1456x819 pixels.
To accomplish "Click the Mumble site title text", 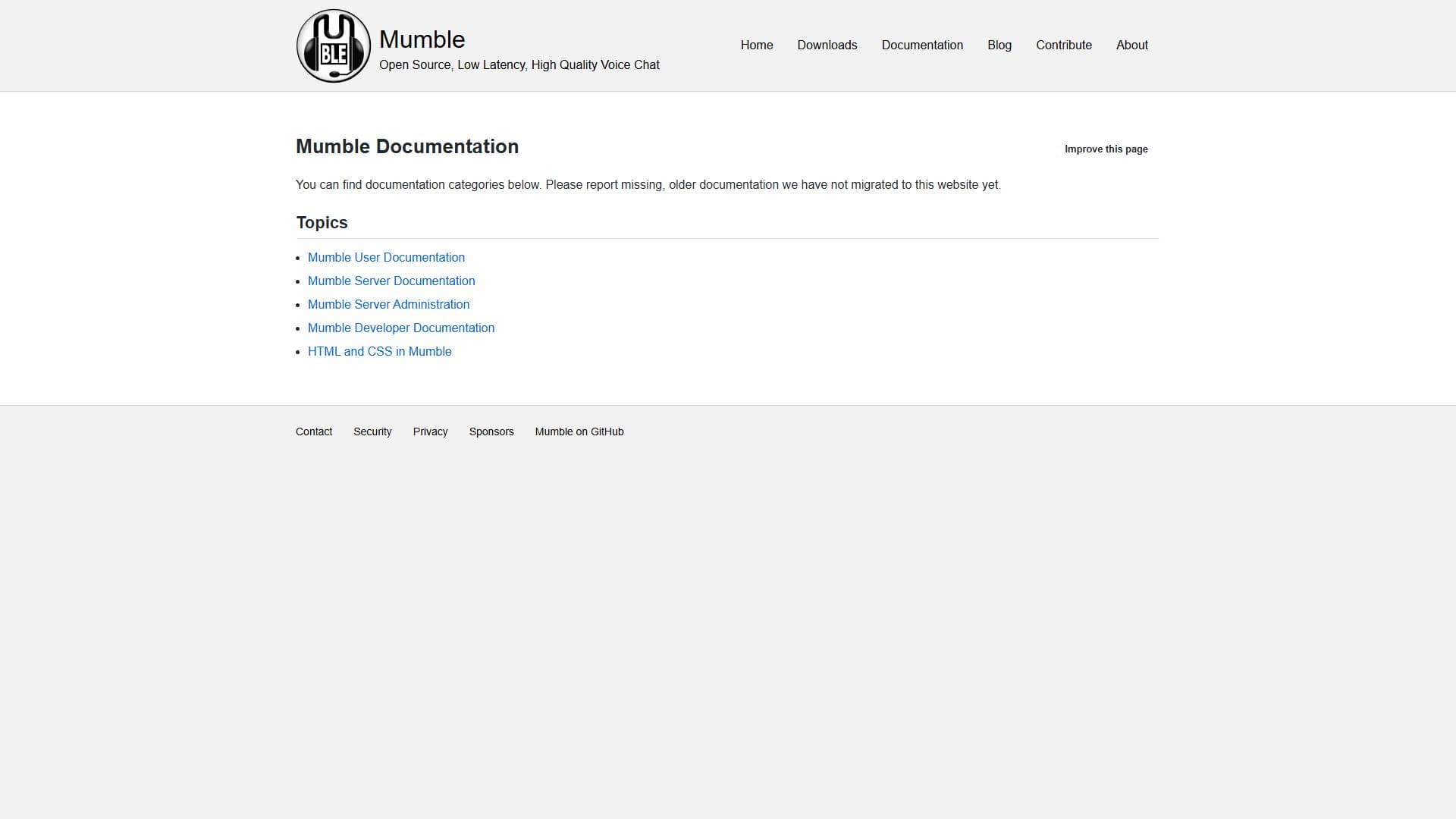I will click(x=422, y=39).
